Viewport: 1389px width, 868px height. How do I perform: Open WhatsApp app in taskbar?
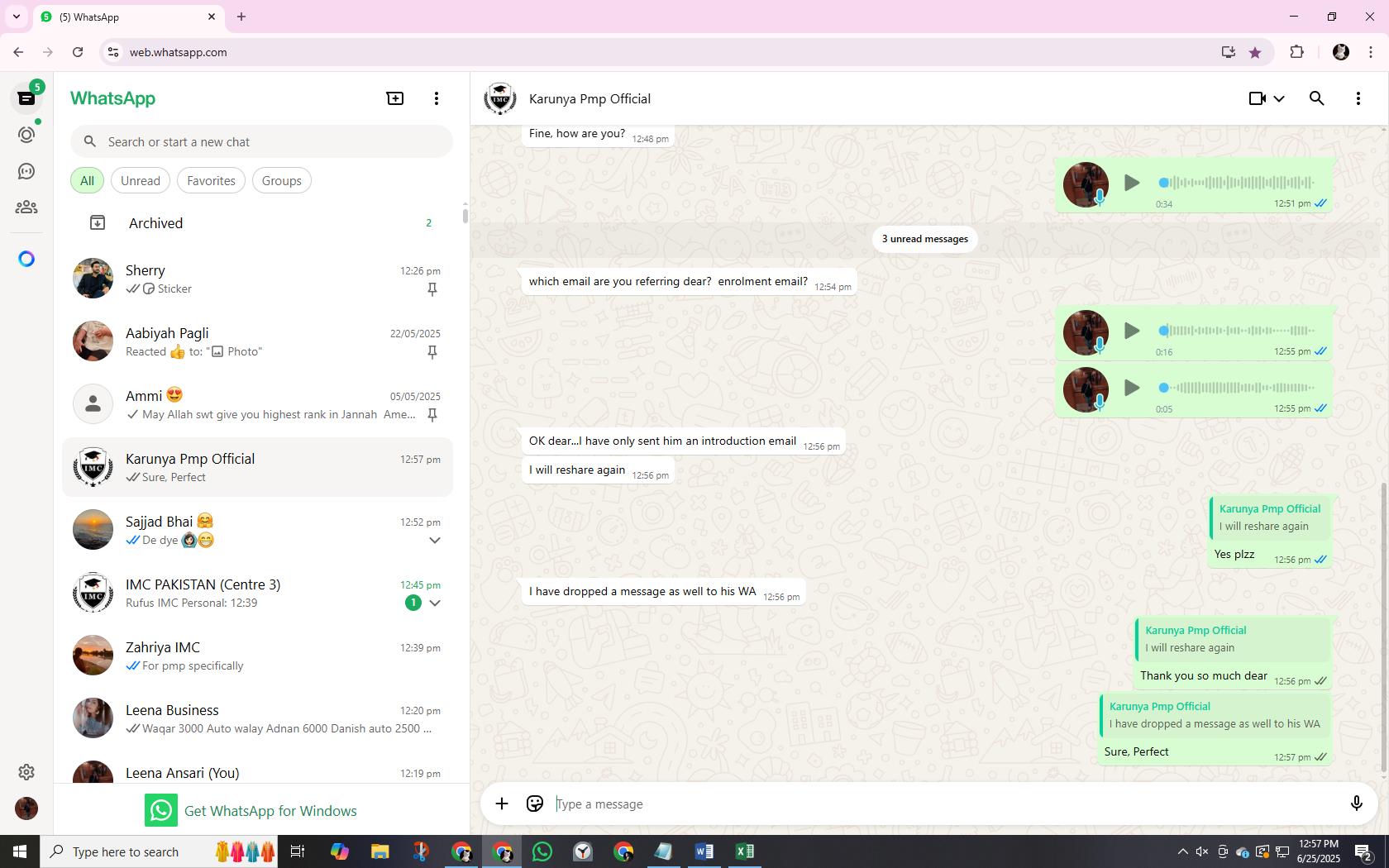coord(542,851)
